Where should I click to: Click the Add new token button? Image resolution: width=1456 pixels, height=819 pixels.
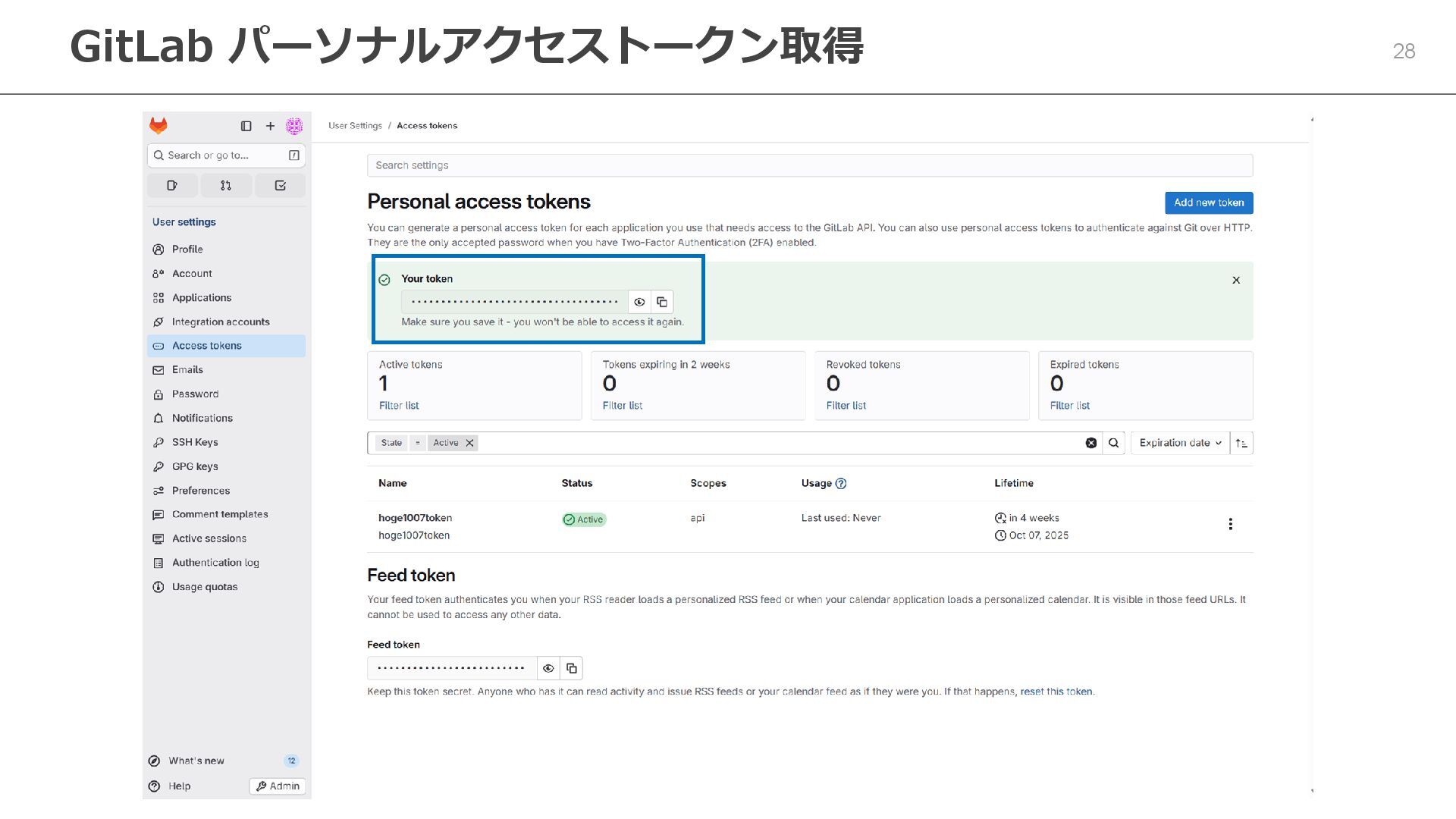tap(1208, 202)
